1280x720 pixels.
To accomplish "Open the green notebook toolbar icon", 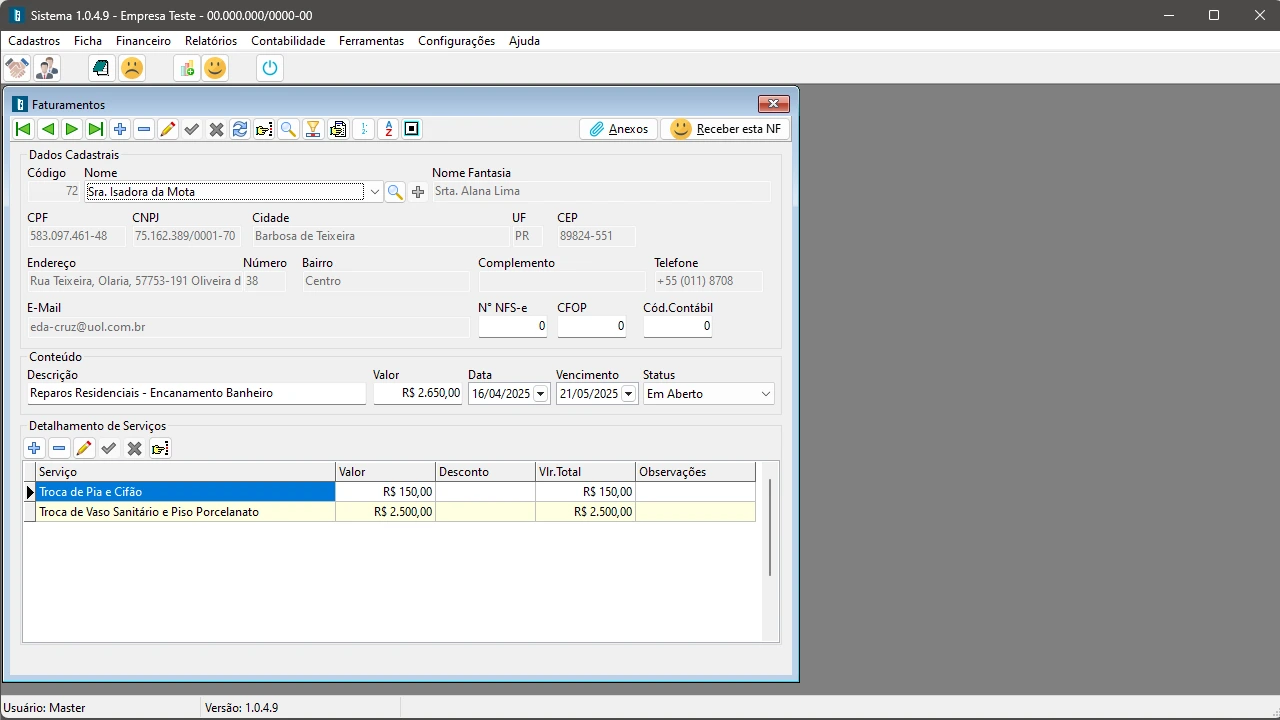I will pyautogui.click(x=101, y=68).
